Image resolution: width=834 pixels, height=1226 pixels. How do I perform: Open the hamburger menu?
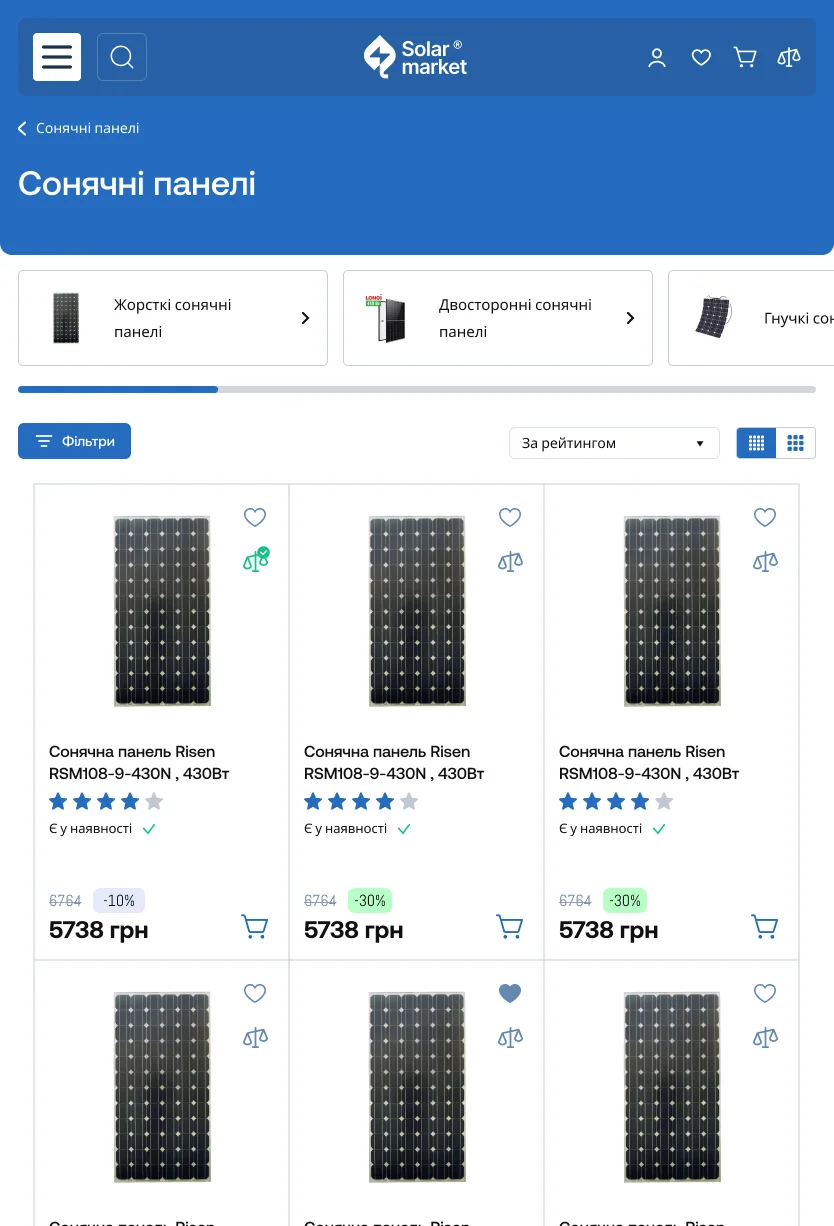[x=57, y=57]
